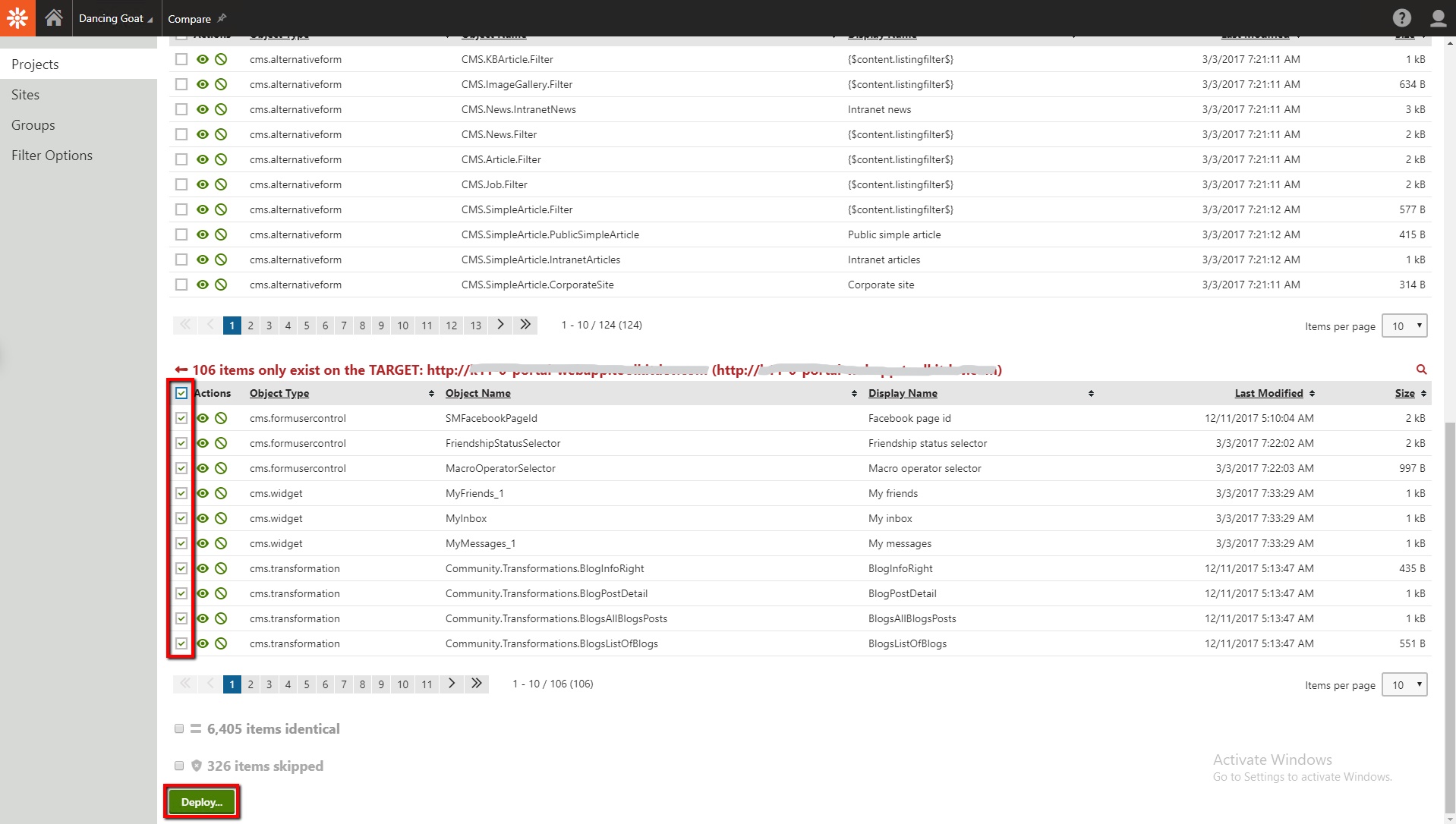The width and height of the screenshot is (1456, 824).
Task: Uncheck the MyInbox row checkbox
Action: tap(181, 518)
